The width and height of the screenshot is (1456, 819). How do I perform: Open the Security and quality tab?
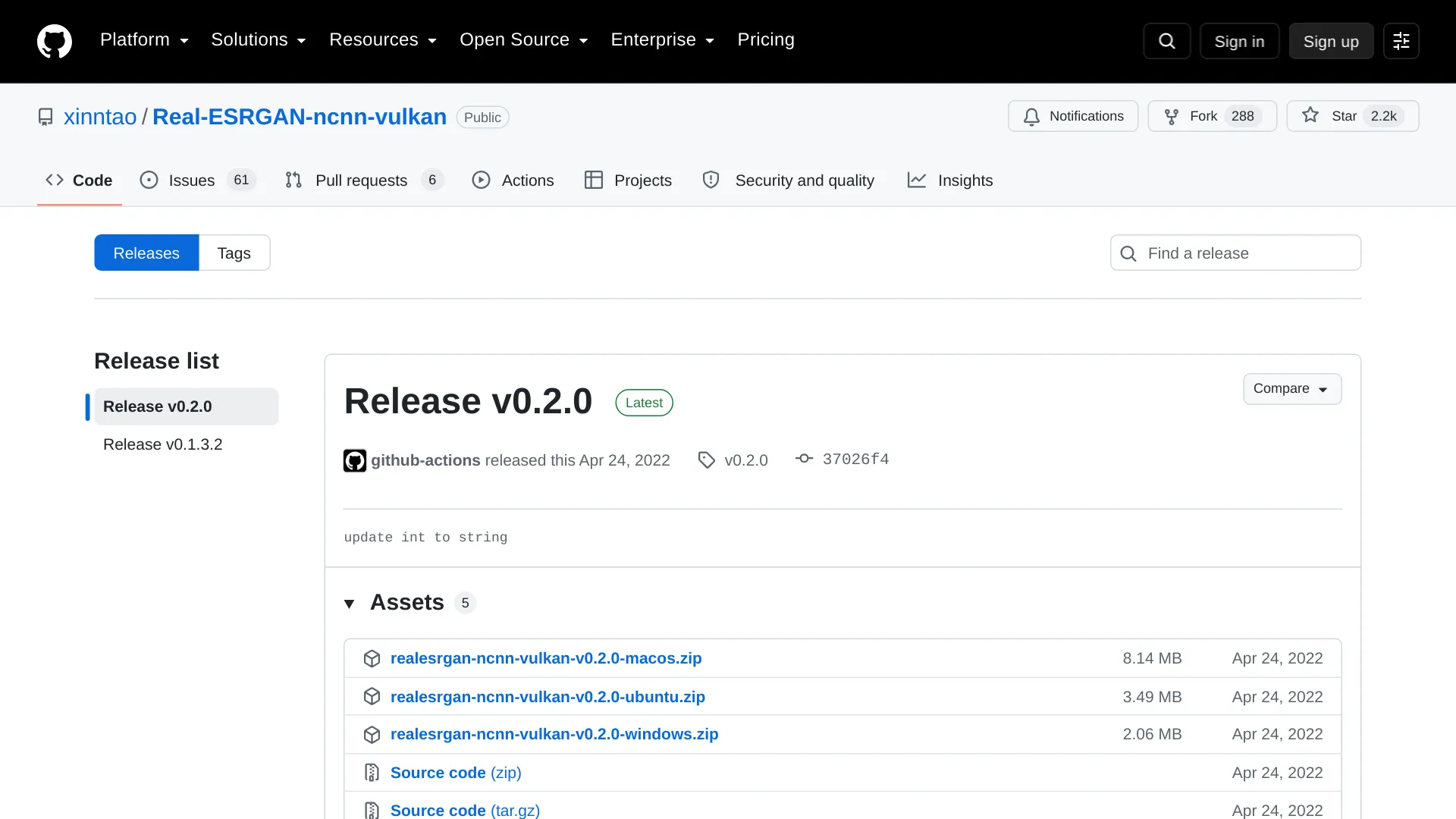789,180
